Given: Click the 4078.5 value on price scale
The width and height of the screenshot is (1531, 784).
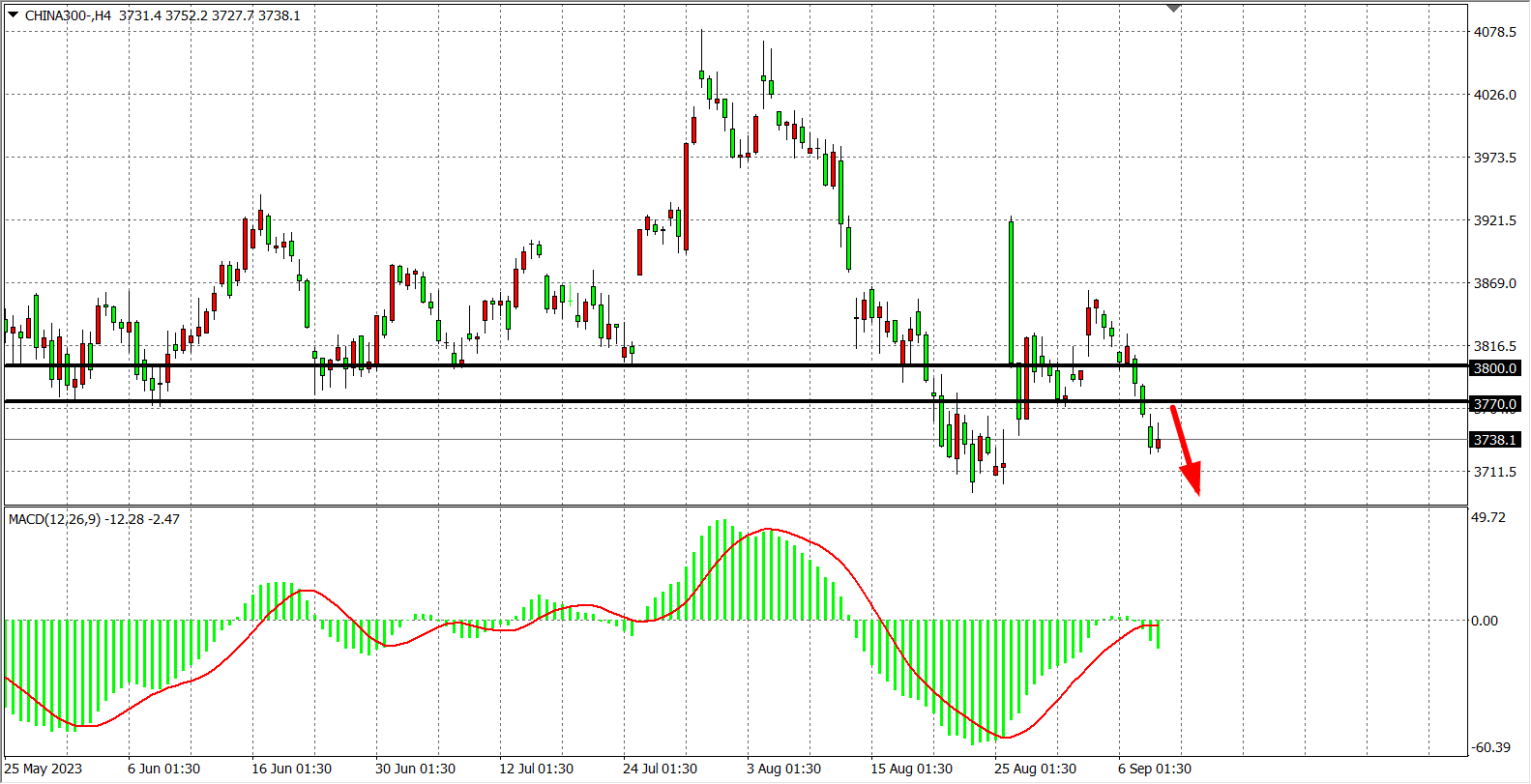Looking at the screenshot, I should click(1494, 32).
